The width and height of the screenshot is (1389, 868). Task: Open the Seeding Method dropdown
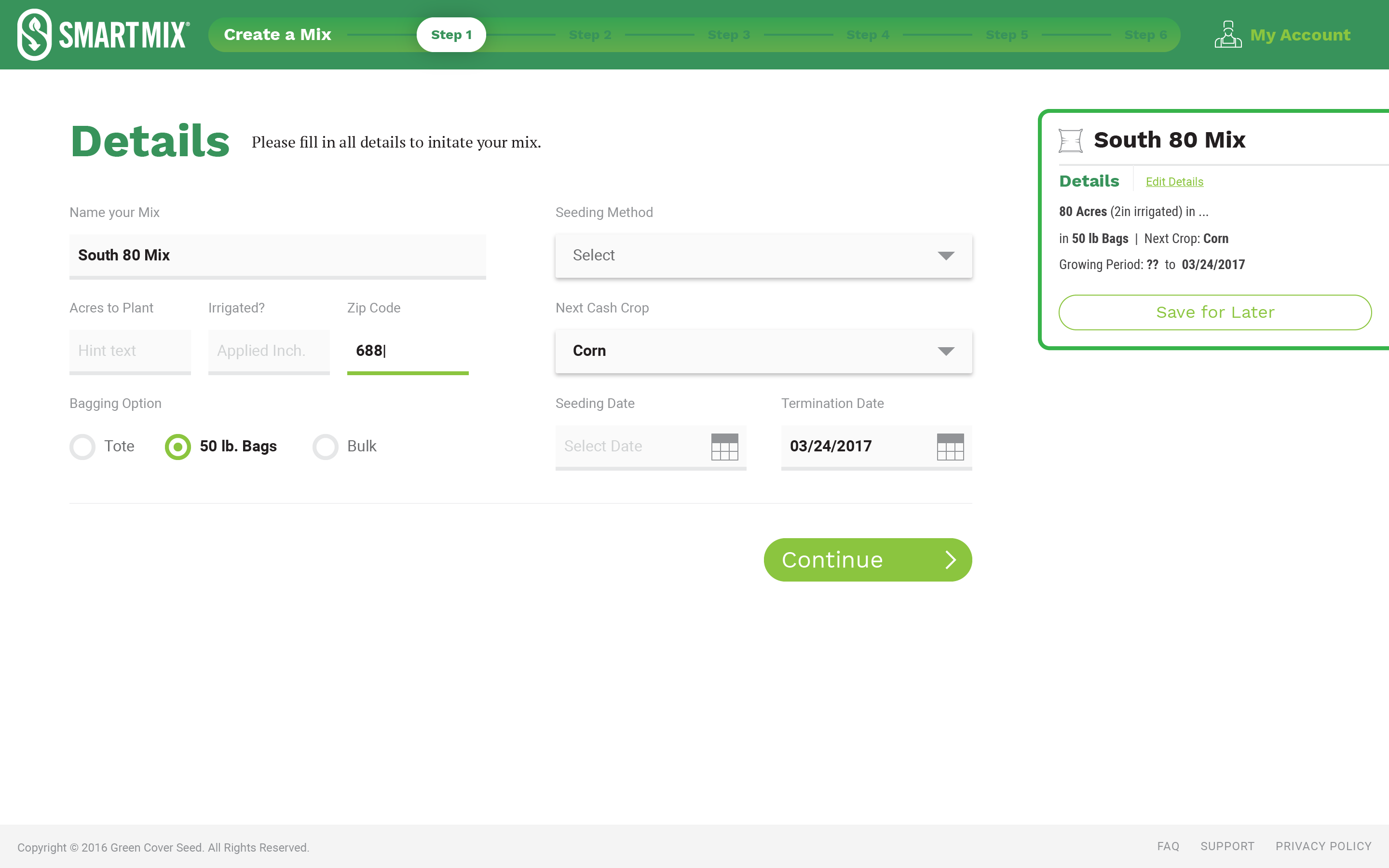tap(763, 256)
